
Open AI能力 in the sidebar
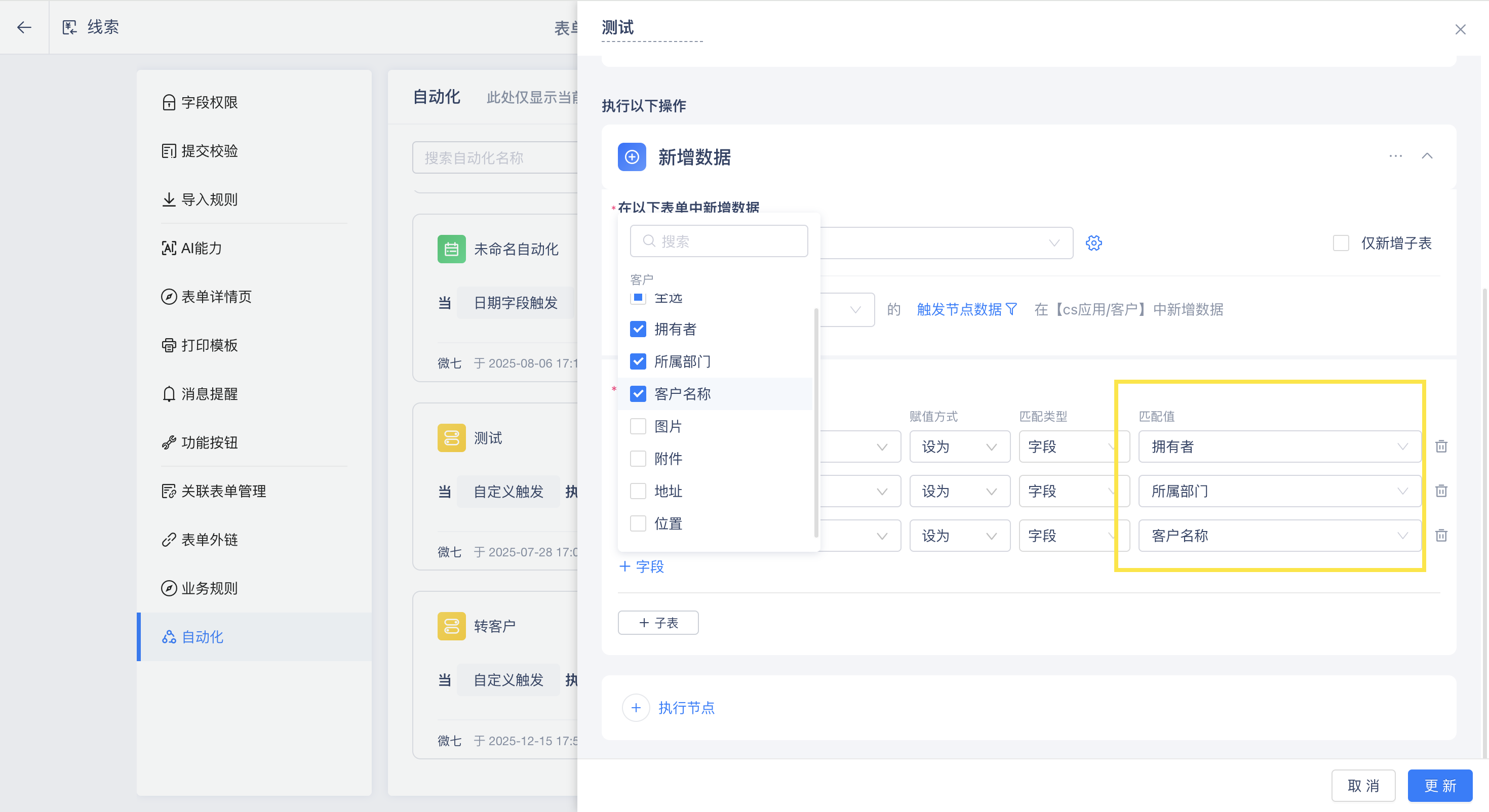254,248
